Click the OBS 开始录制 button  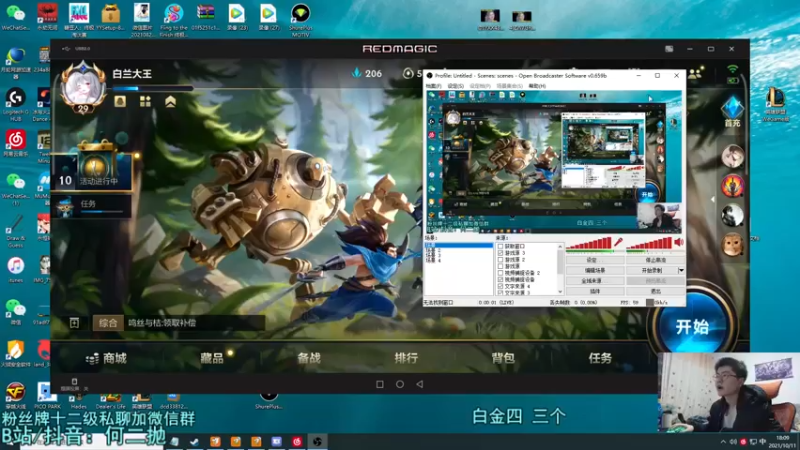click(652, 270)
